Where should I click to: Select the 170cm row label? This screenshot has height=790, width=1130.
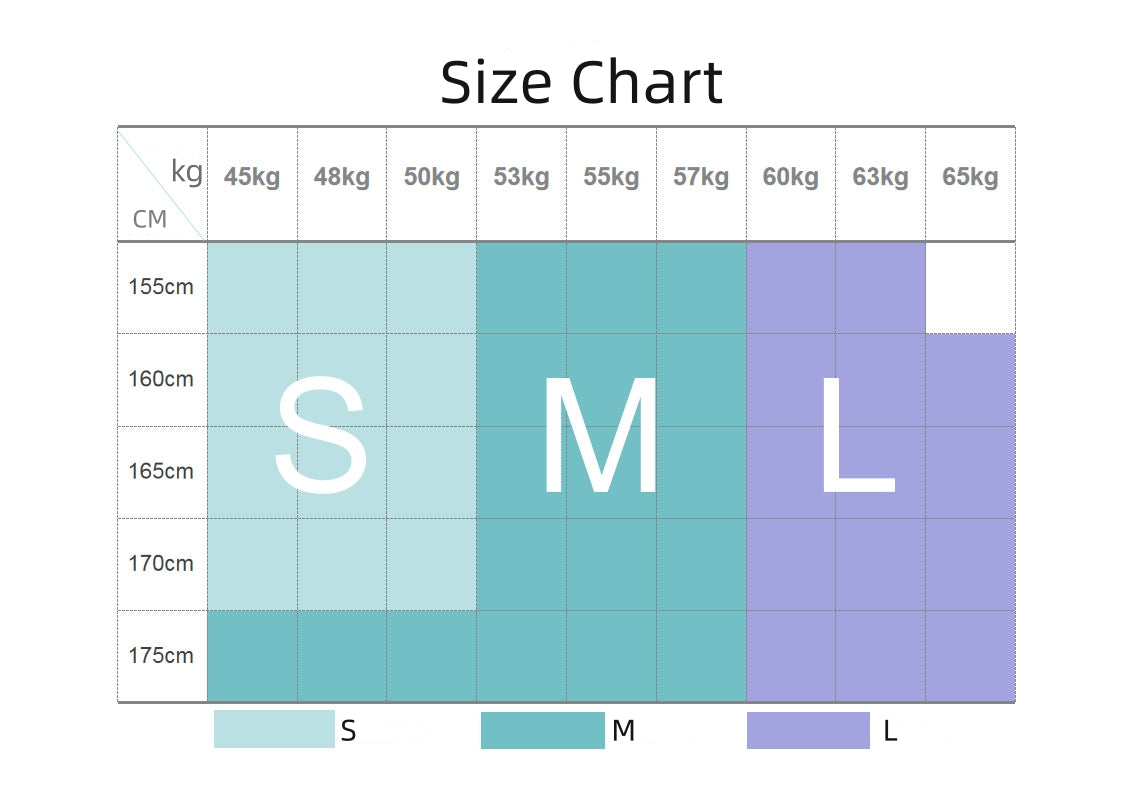click(x=161, y=564)
